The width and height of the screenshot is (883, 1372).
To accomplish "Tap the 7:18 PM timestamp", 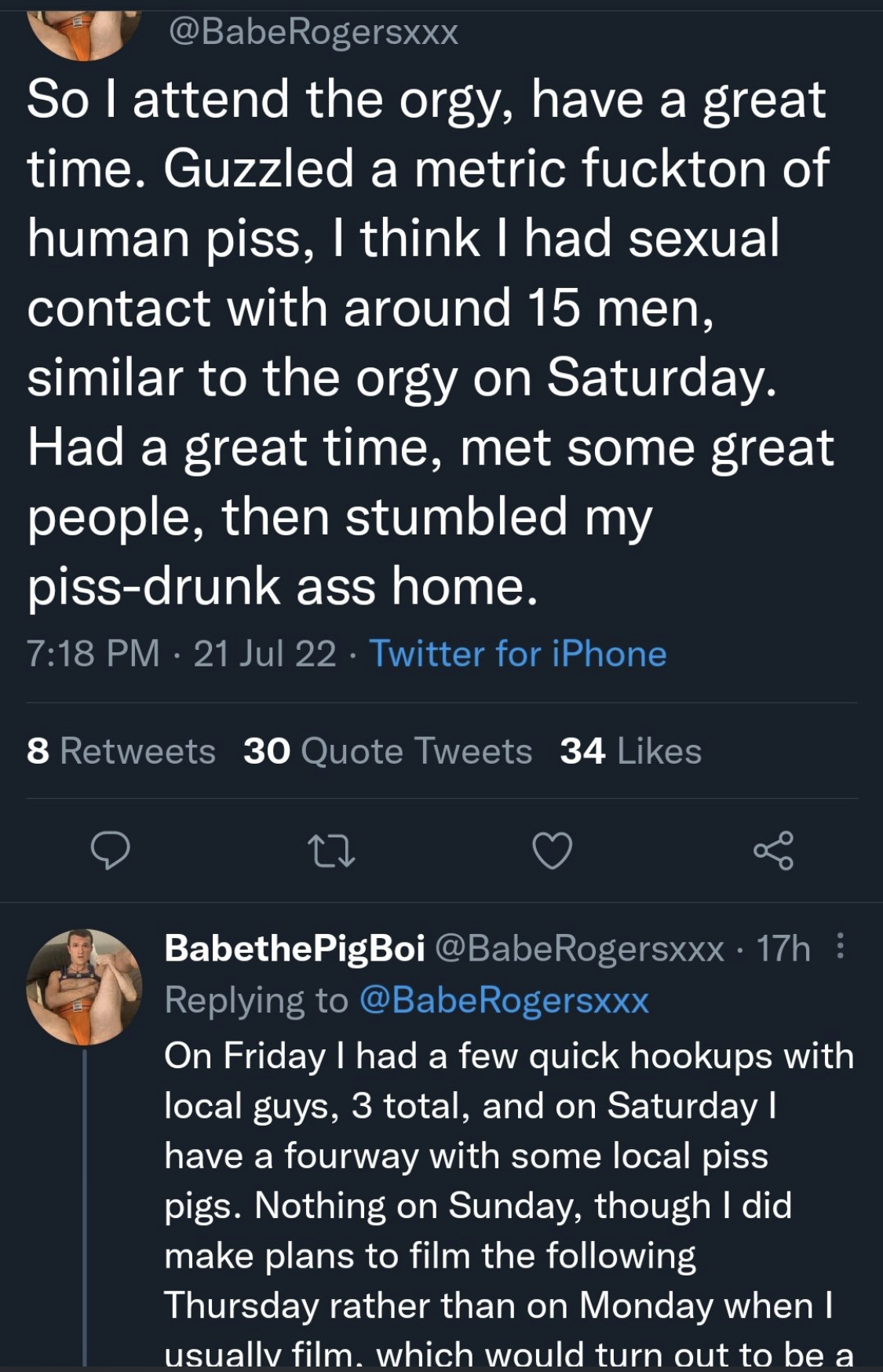I will coord(93,654).
